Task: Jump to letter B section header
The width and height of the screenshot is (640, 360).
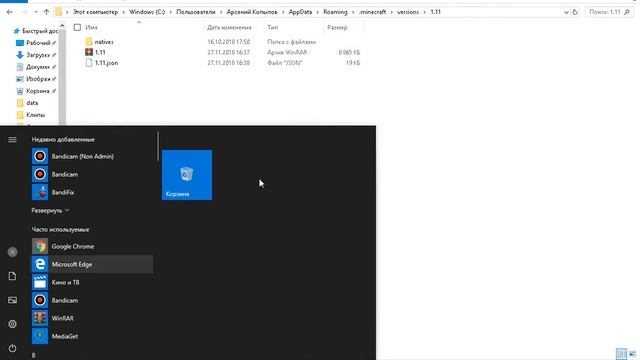Action: [x=33, y=356]
